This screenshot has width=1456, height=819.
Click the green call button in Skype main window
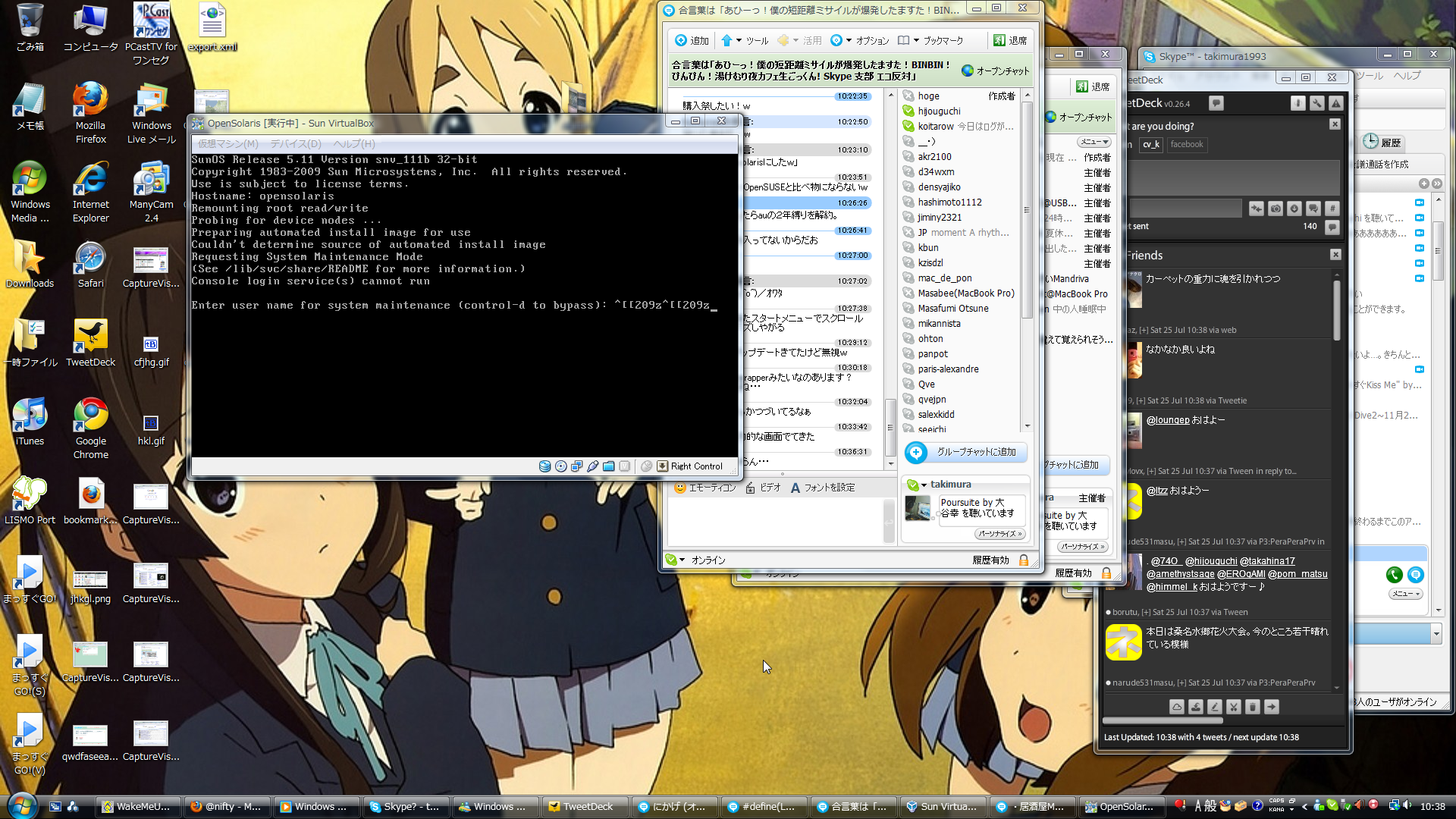(1394, 575)
